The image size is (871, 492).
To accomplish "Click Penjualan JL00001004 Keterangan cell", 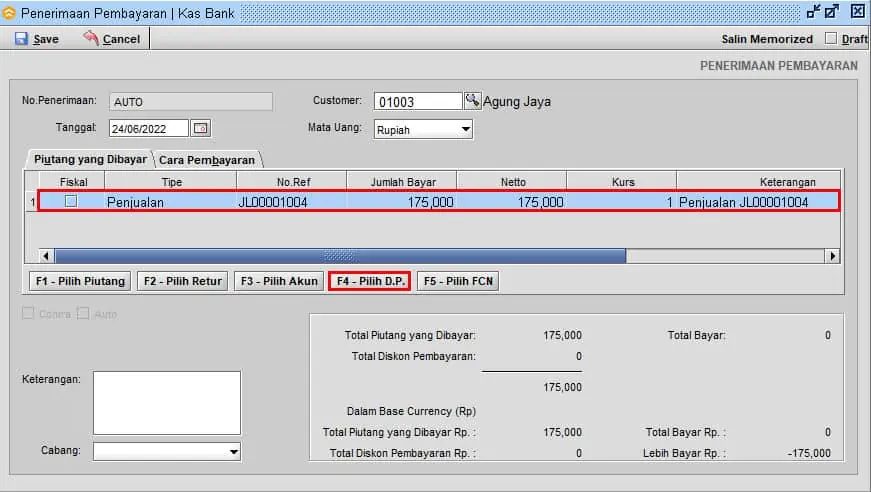I will [x=758, y=202].
